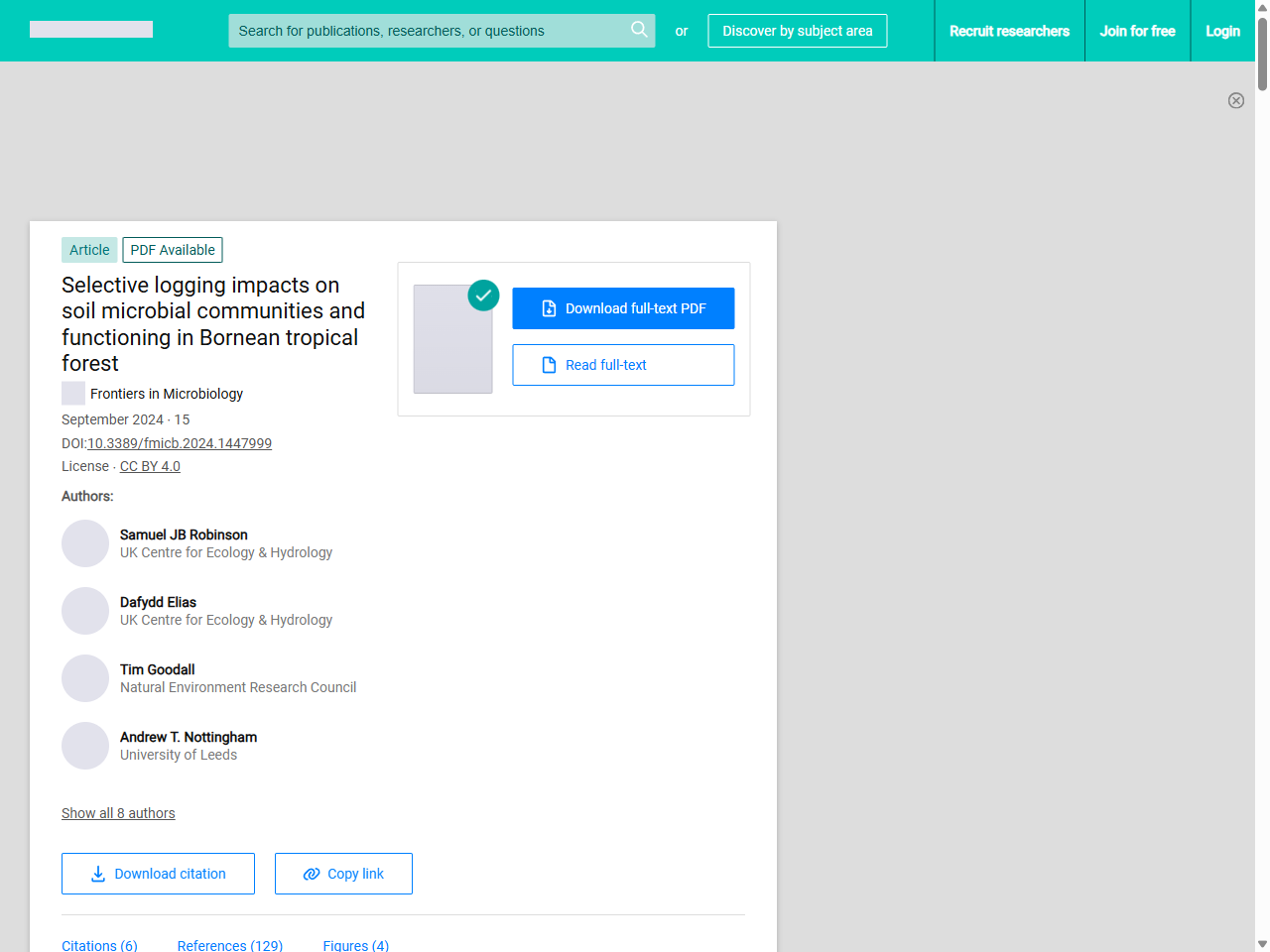Image resolution: width=1270 pixels, height=952 pixels.
Task: Click the search magnifier icon
Action: 639,30
